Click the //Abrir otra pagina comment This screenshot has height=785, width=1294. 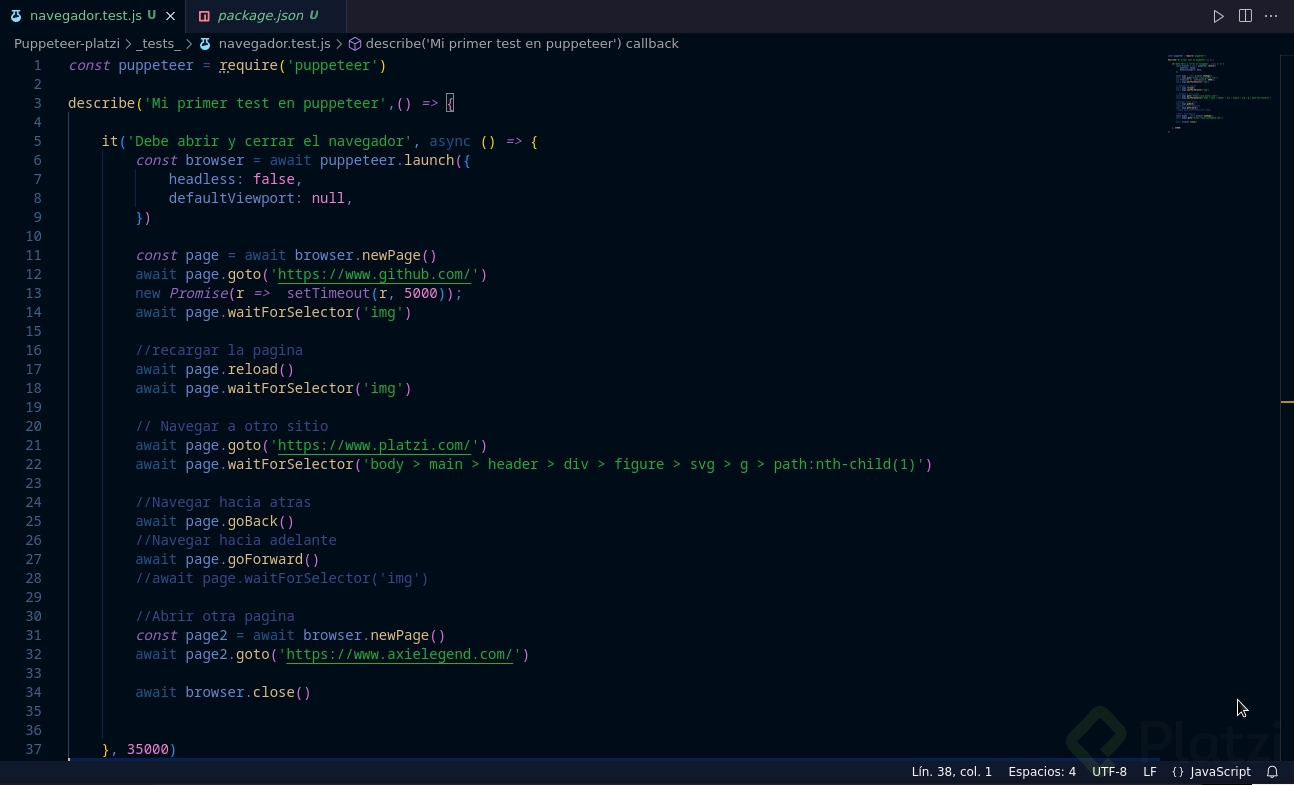(215, 616)
